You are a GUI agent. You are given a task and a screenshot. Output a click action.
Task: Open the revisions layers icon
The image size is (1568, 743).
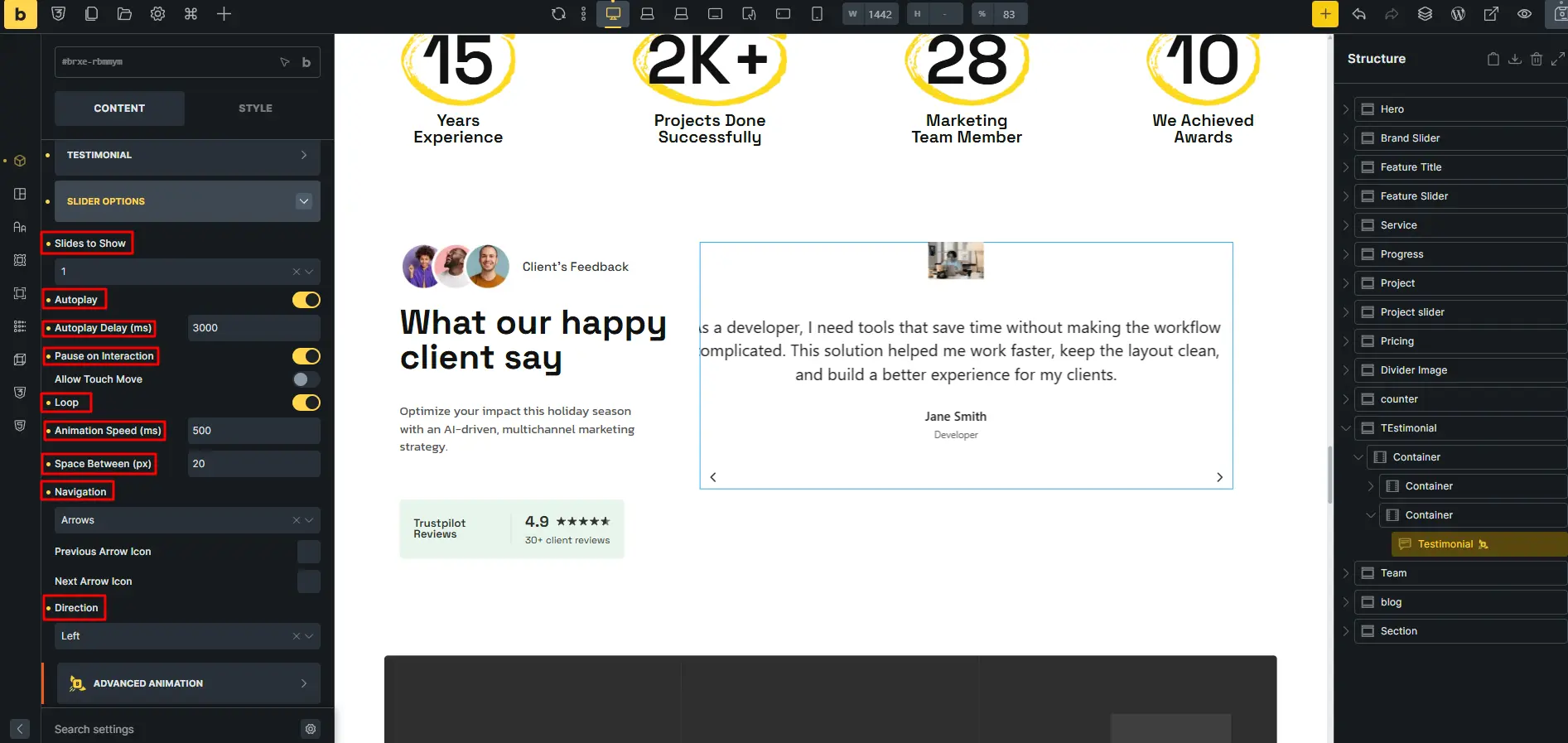pos(1425,14)
